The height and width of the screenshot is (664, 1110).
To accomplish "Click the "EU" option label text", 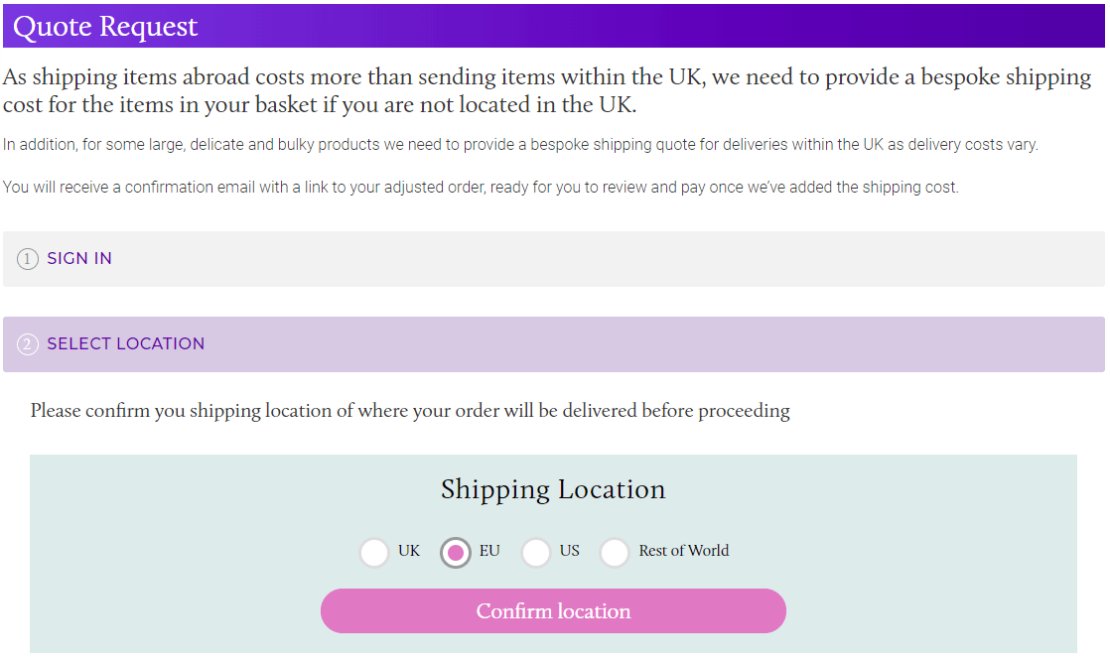I will pos(489,551).
